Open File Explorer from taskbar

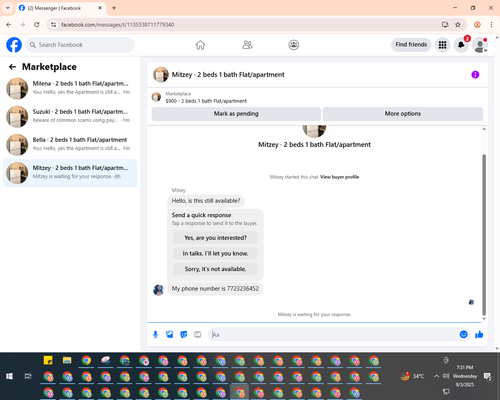click(67, 360)
